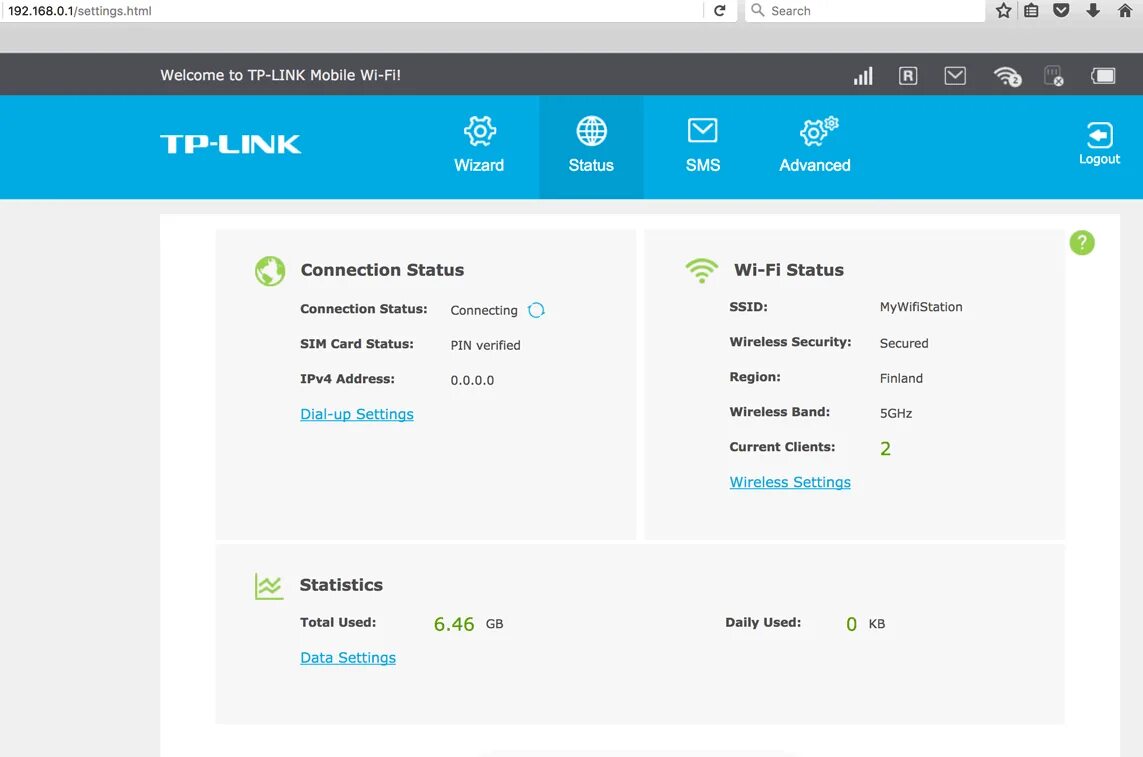The width and height of the screenshot is (1143, 757).
Task: Open the browser bookmarks list icon
Action: 1031,10
